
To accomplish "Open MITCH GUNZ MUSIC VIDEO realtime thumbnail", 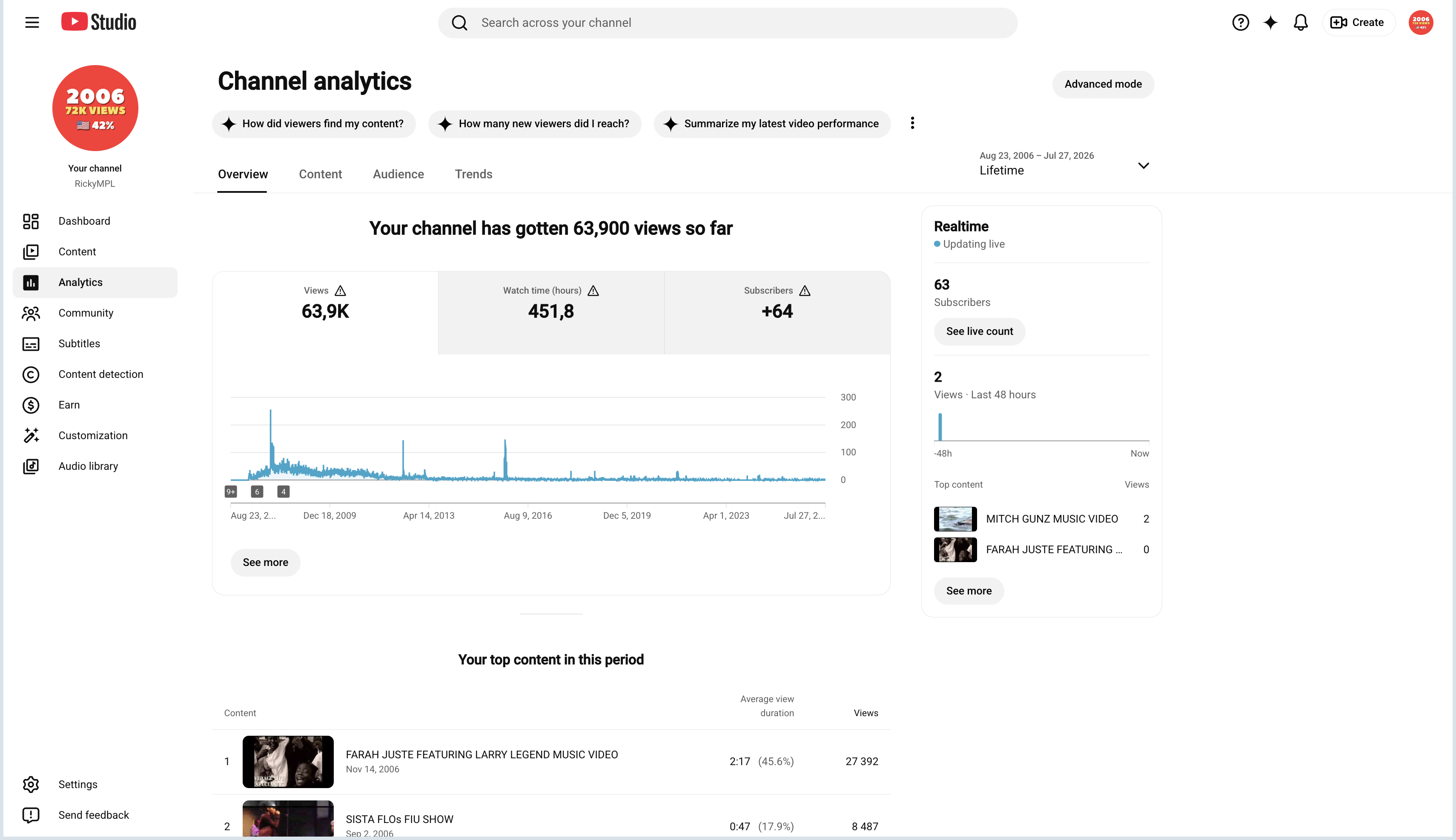I will (x=955, y=519).
